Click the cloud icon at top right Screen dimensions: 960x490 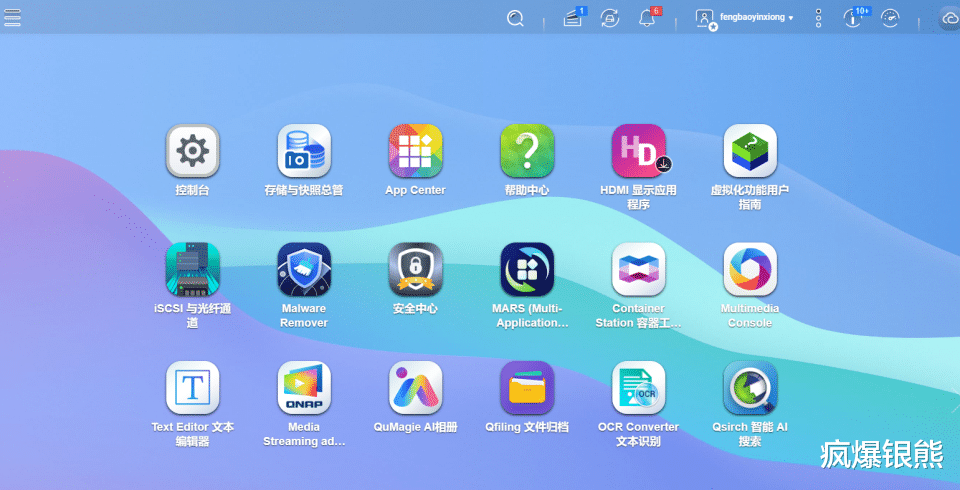950,19
